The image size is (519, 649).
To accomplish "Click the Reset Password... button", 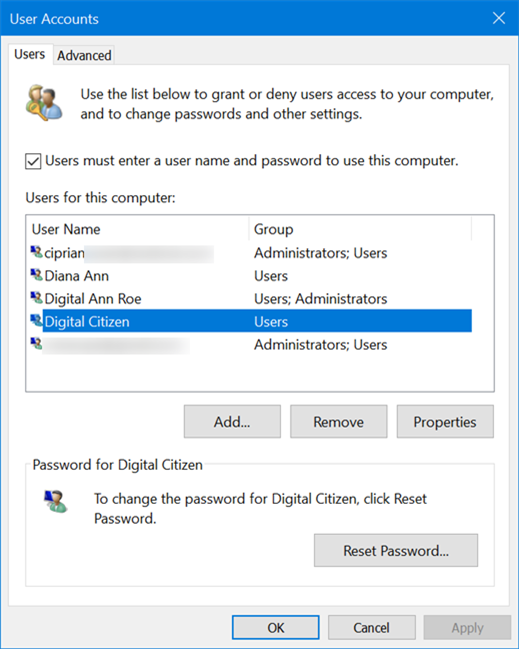I will tap(396, 550).
